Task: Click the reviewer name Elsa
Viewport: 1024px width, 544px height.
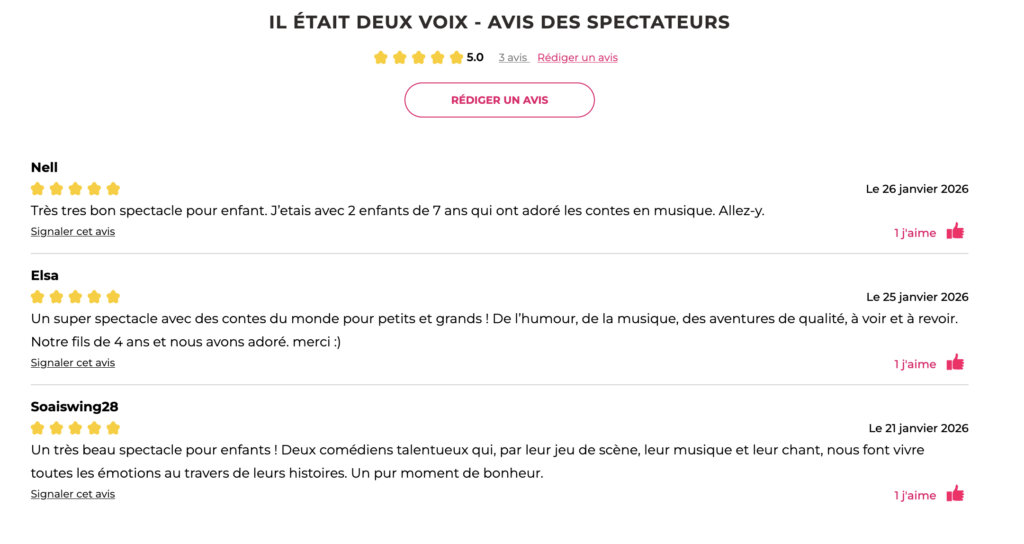Action: 45,276
